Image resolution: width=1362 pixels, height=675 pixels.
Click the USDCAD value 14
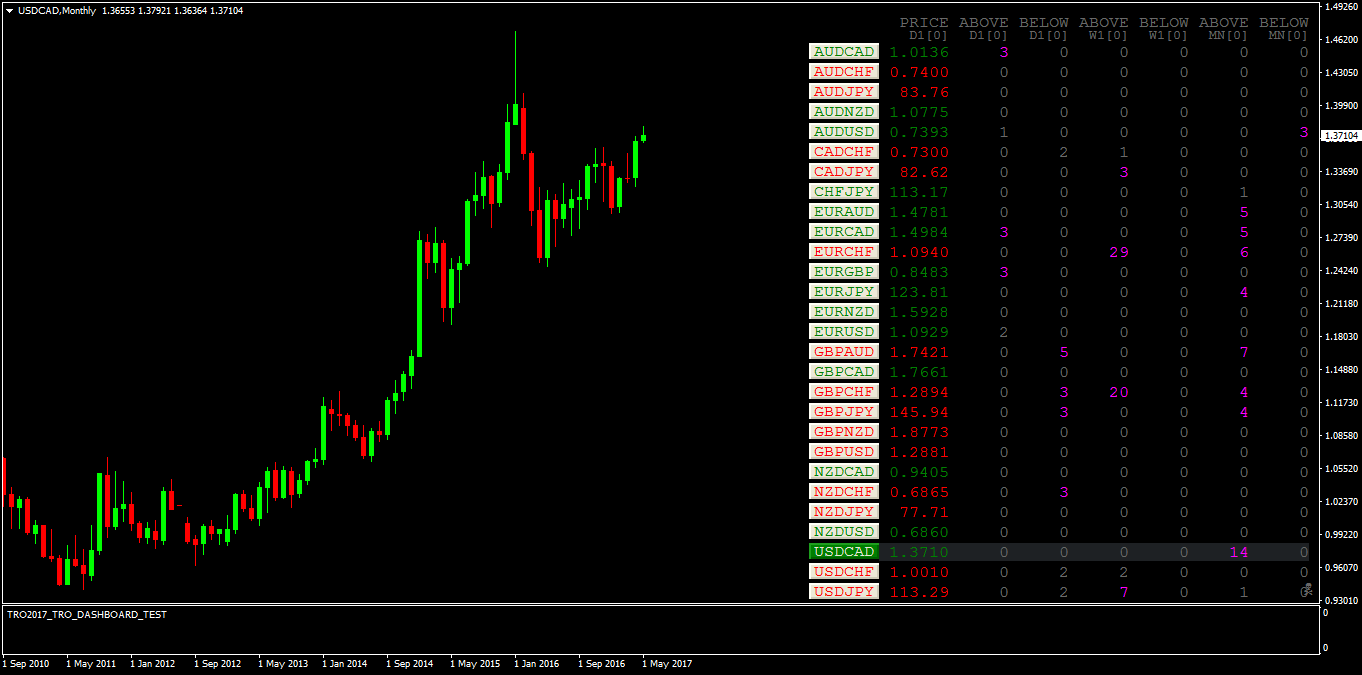(x=1239, y=552)
